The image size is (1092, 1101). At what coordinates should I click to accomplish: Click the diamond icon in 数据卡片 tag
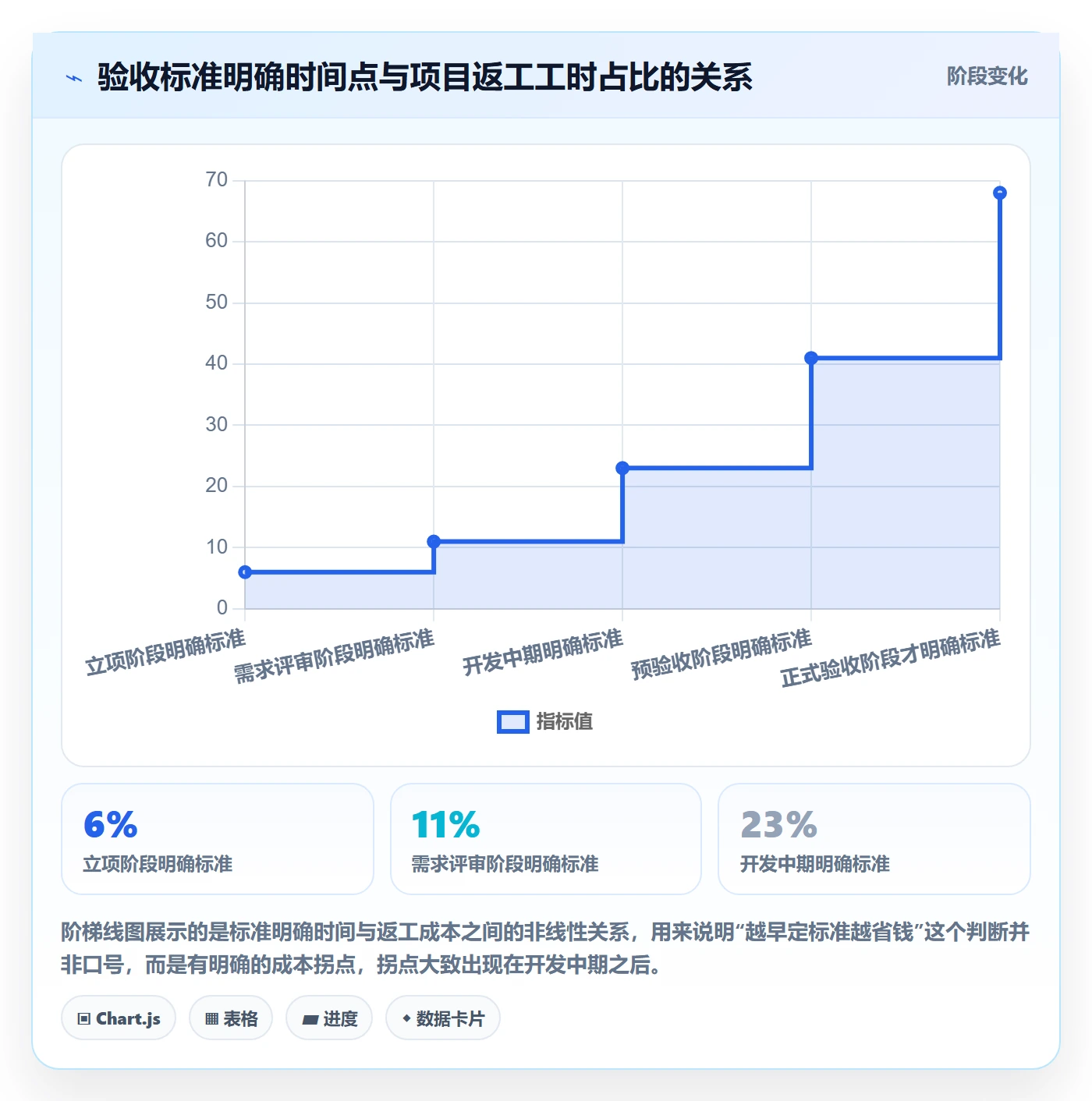click(406, 1018)
